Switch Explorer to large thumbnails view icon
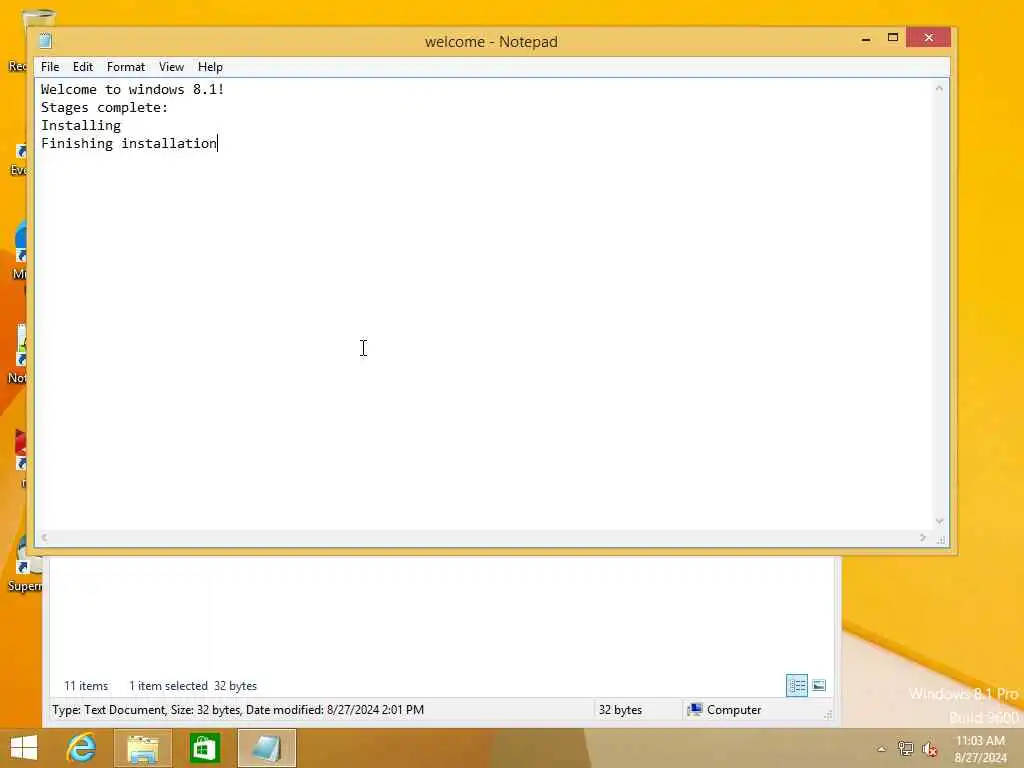1024x768 pixels. [x=819, y=685]
